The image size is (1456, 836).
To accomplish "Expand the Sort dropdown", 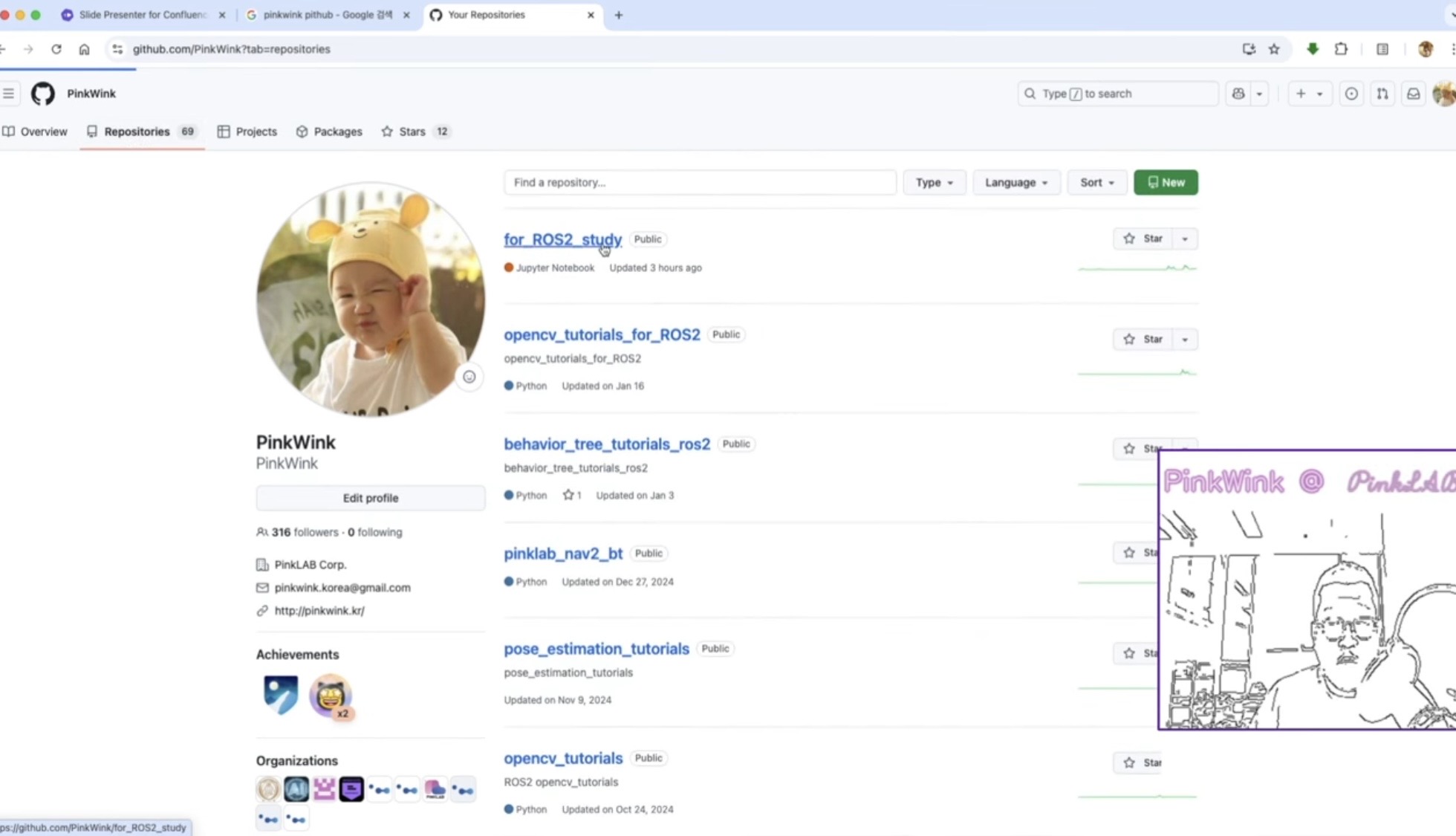I will pyautogui.click(x=1096, y=182).
